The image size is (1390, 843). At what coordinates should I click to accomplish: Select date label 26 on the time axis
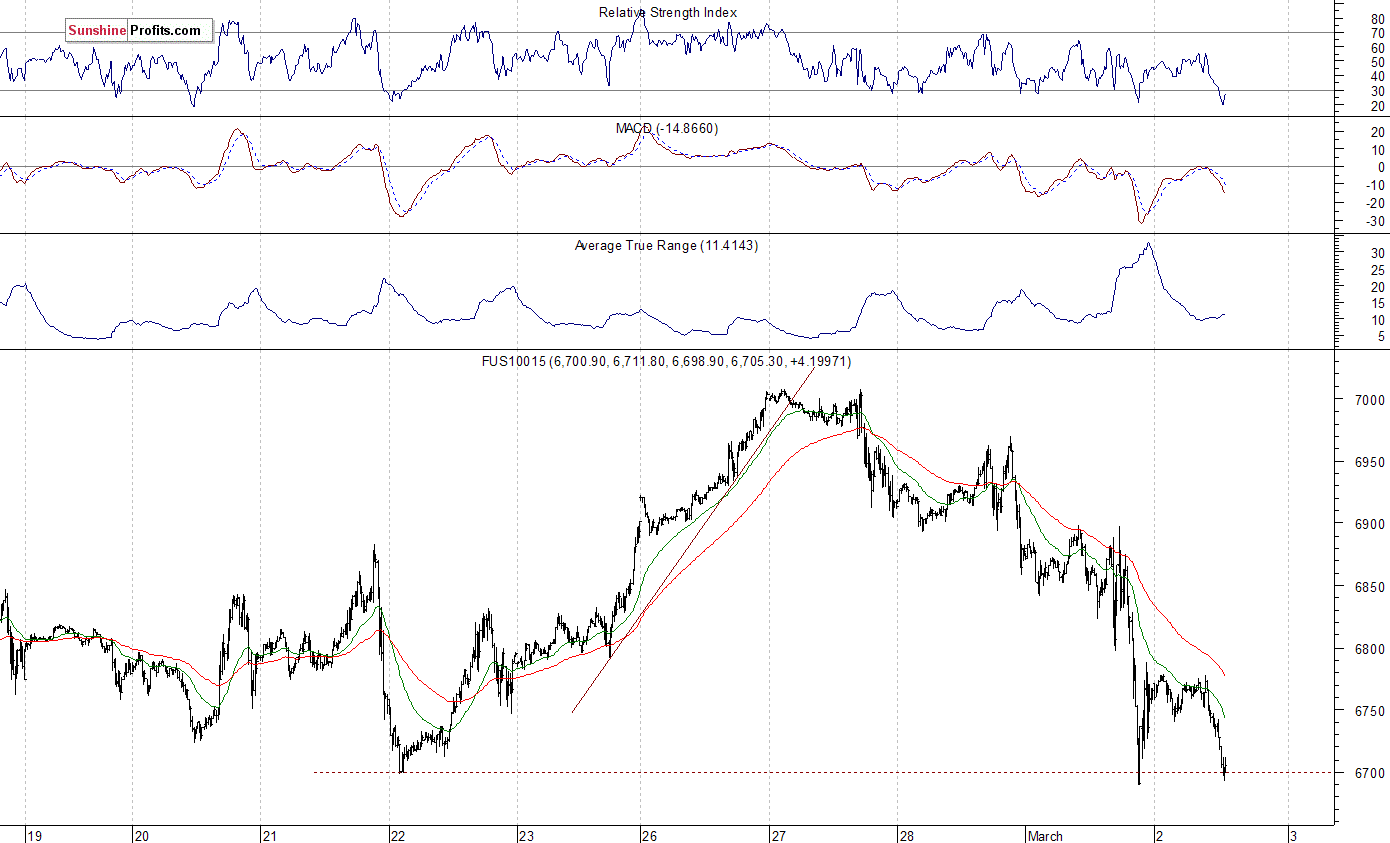tap(649, 836)
